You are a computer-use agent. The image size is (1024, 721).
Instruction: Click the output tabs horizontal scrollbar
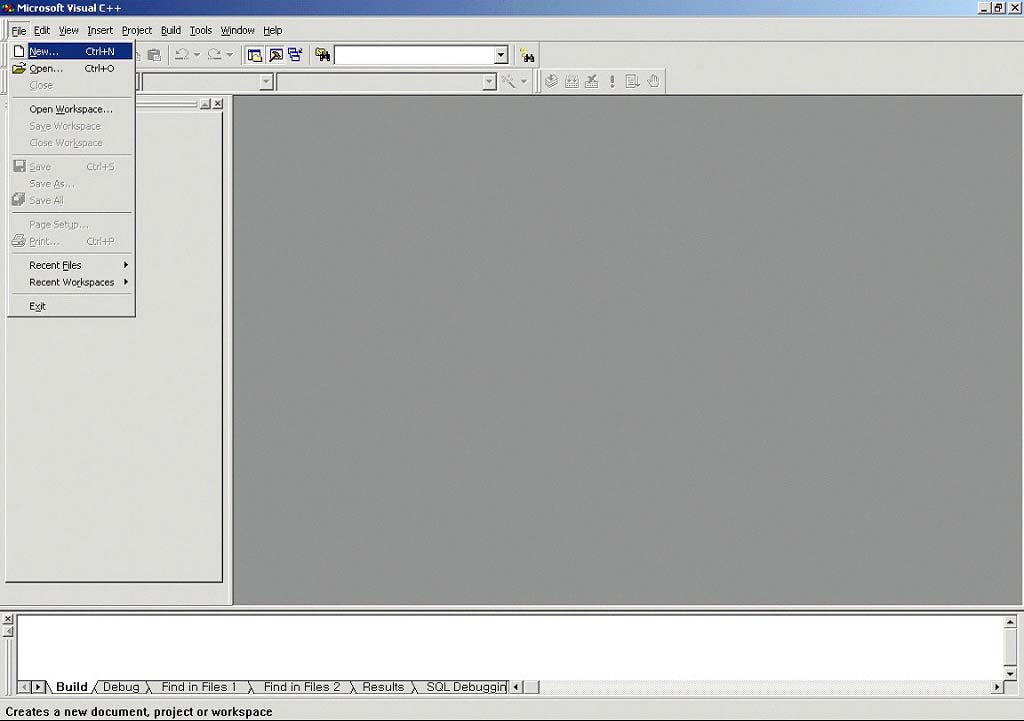pyautogui.click(x=760, y=687)
